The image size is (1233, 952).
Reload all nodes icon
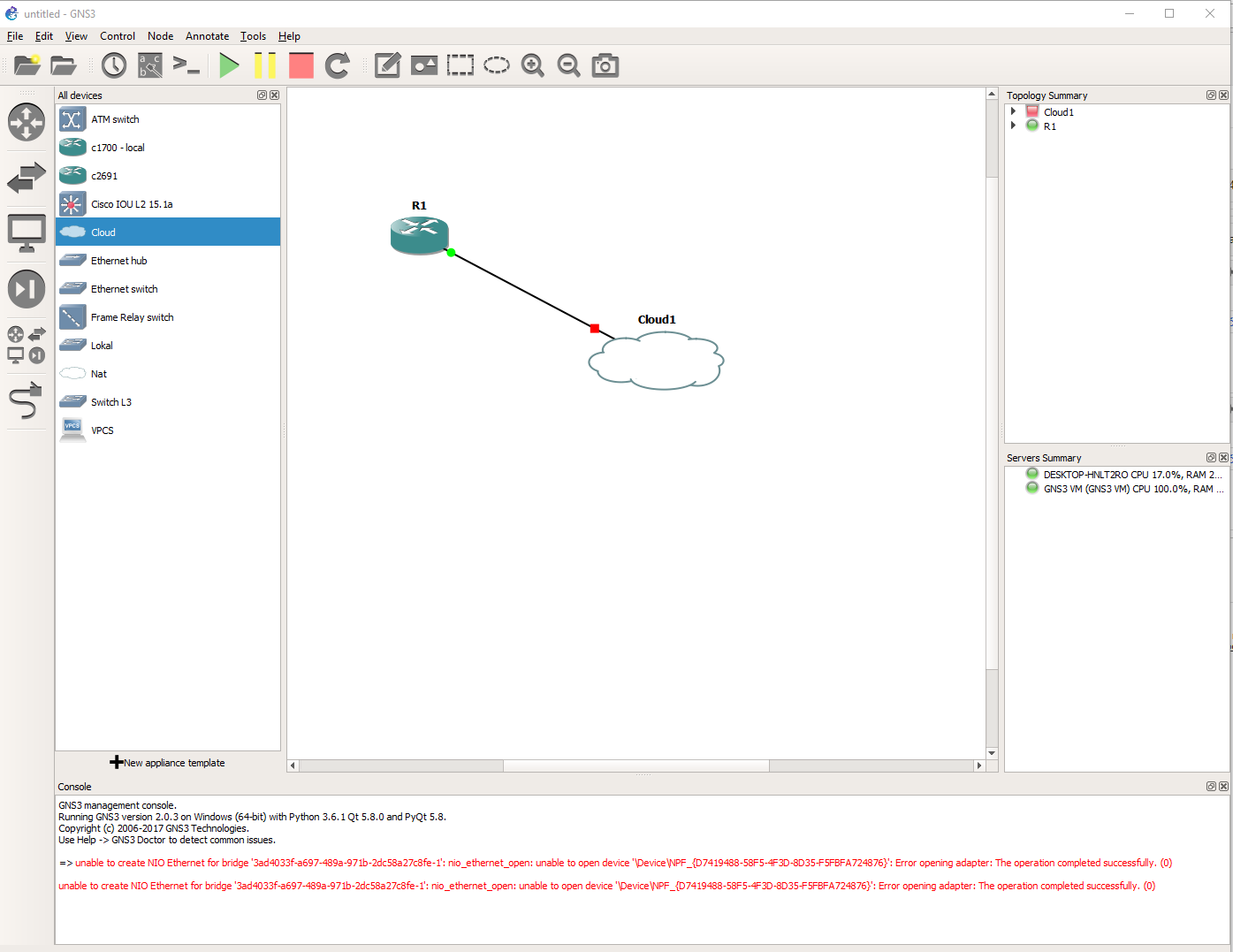pyautogui.click(x=338, y=65)
